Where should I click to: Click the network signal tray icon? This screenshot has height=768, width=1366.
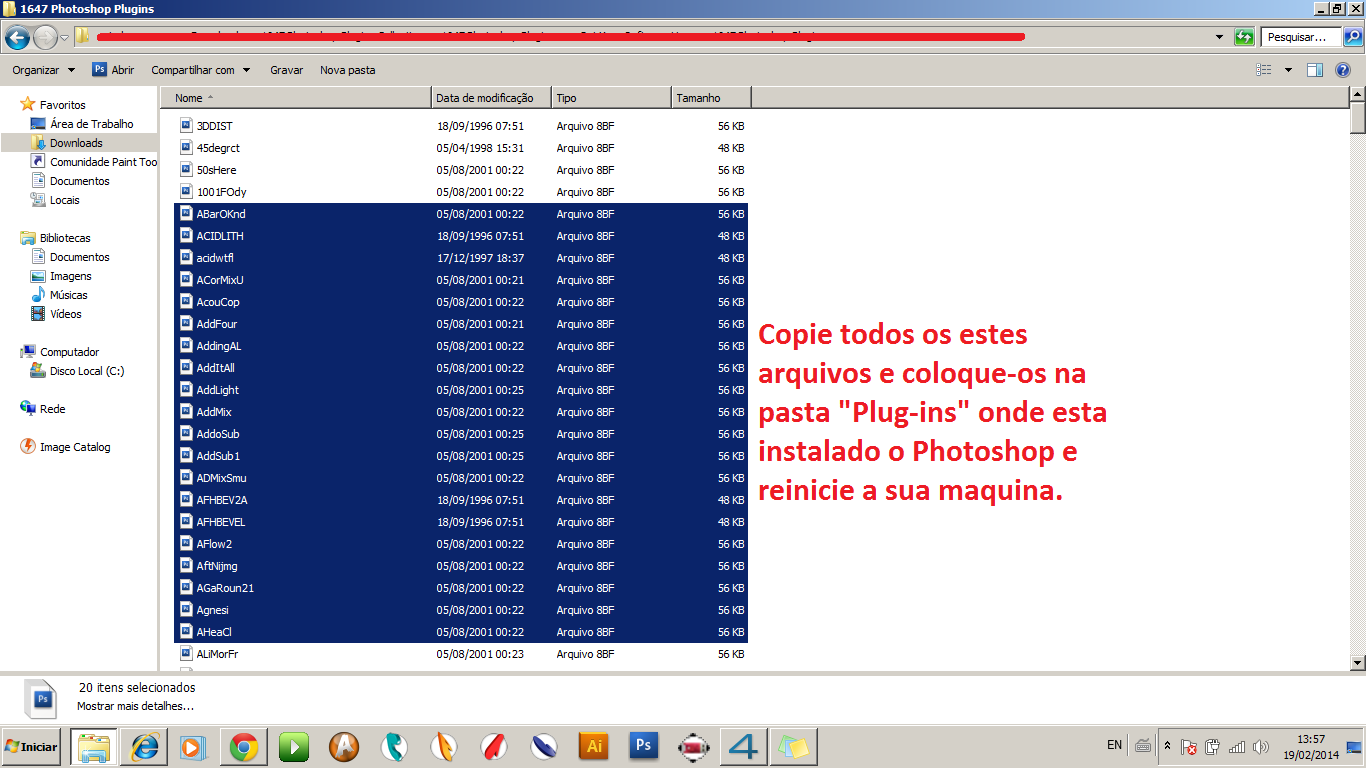point(1237,746)
